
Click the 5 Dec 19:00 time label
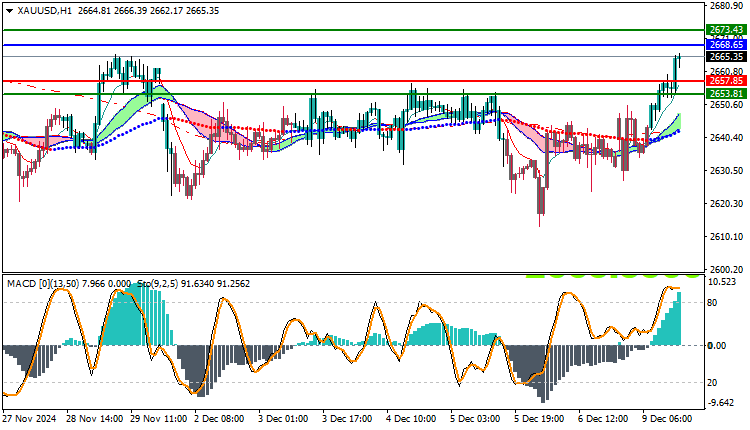tap(539, 419)
